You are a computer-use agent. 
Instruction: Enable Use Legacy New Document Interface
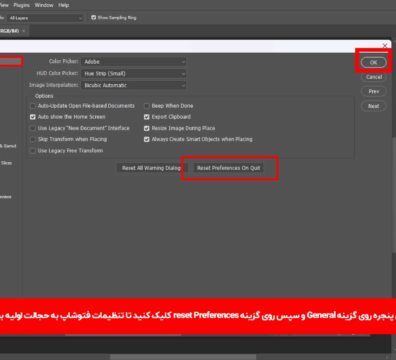[x=33, y=128]
